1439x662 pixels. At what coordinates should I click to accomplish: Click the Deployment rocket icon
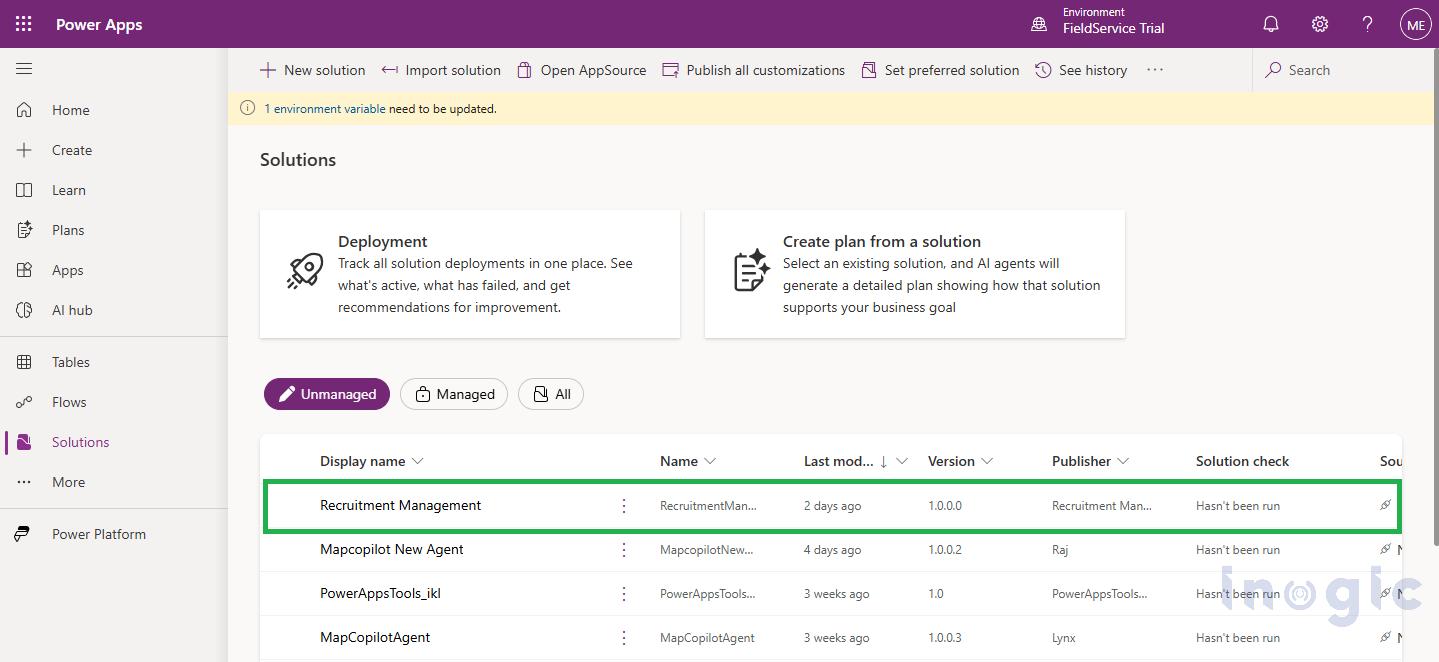304,271
